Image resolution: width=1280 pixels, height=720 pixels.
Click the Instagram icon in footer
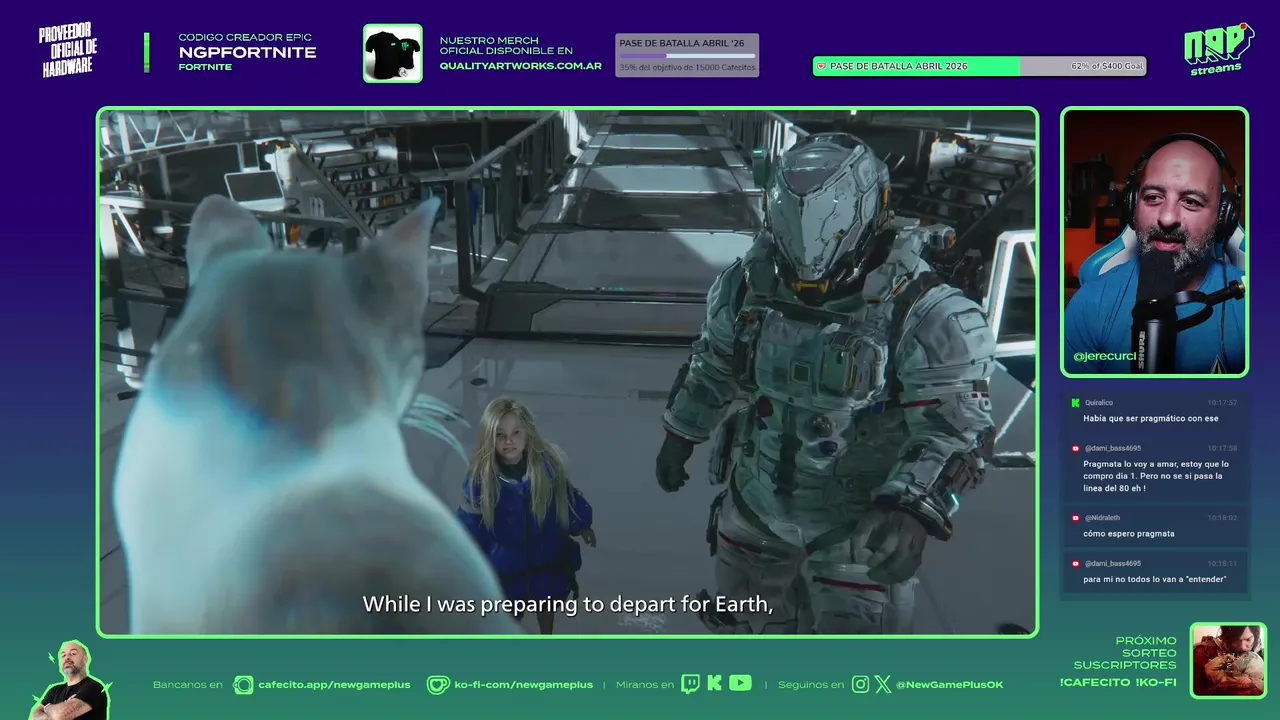861,684
